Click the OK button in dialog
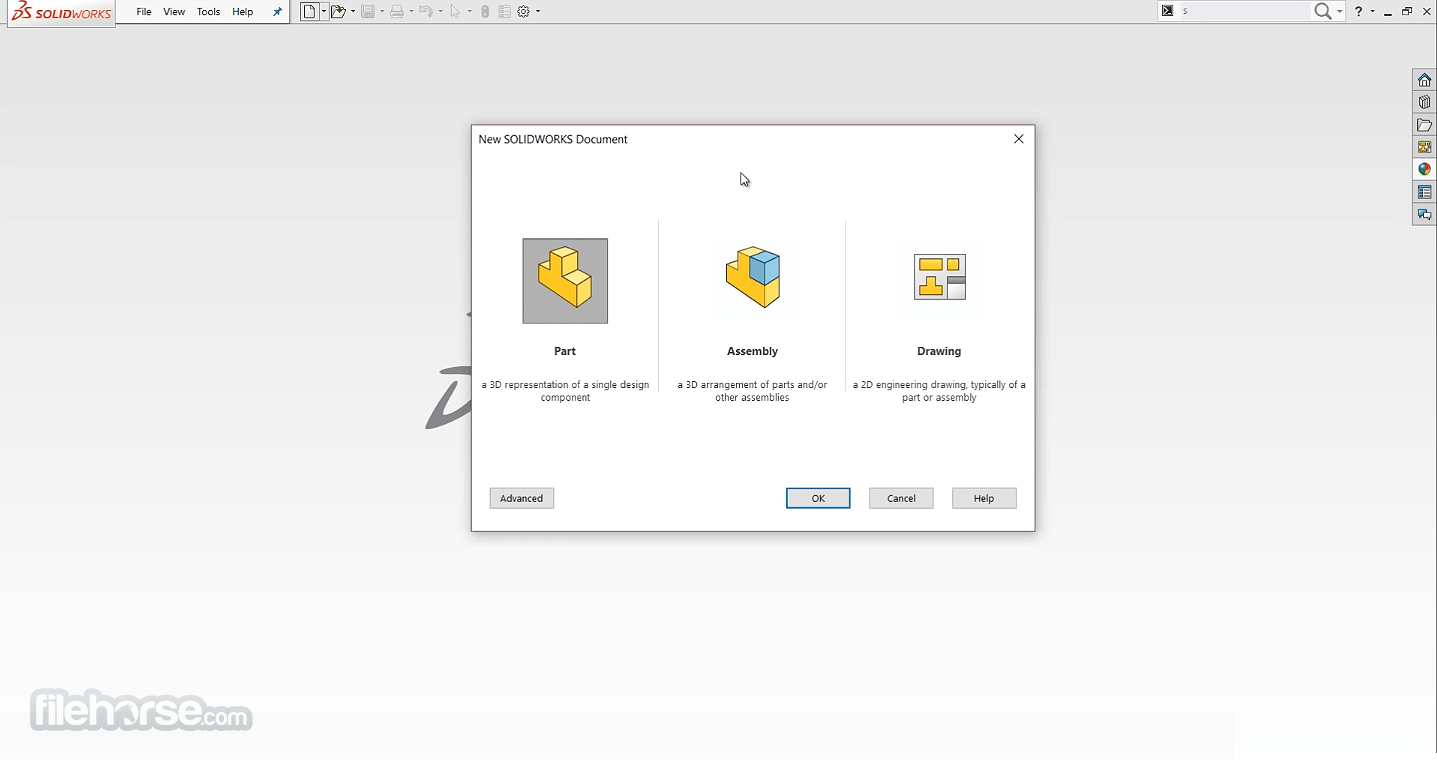 818,498
